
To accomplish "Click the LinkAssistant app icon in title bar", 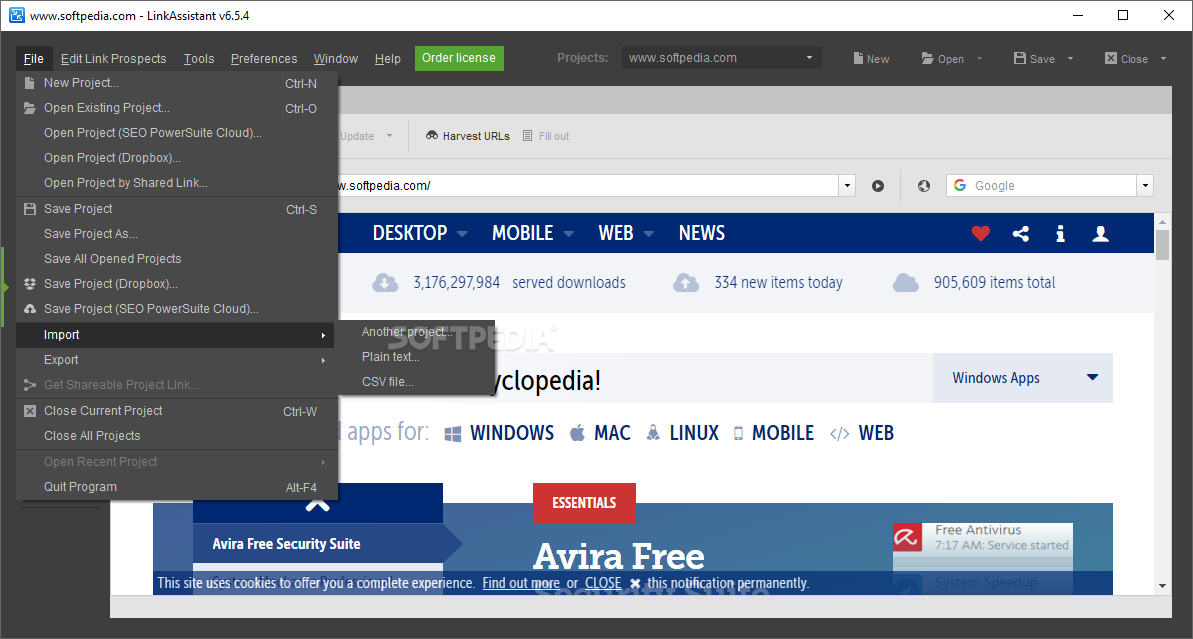I will (x=16, y=15).
